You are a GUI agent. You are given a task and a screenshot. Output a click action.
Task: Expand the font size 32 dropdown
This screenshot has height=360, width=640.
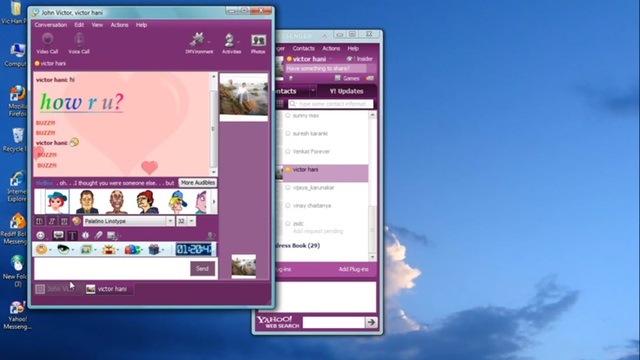(x=191, y=221)
